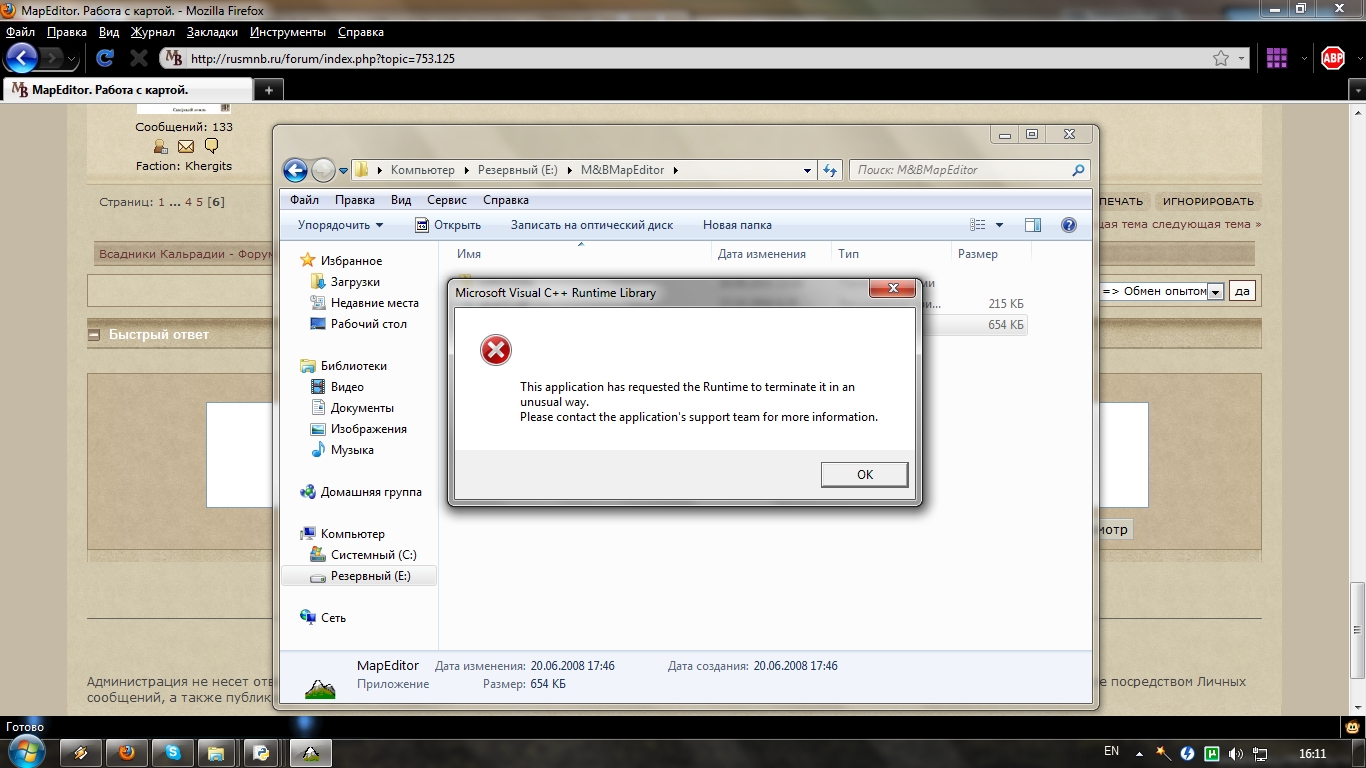
Task: Open the Журнал menu in Firefox
Action: (x=153, y=32)
